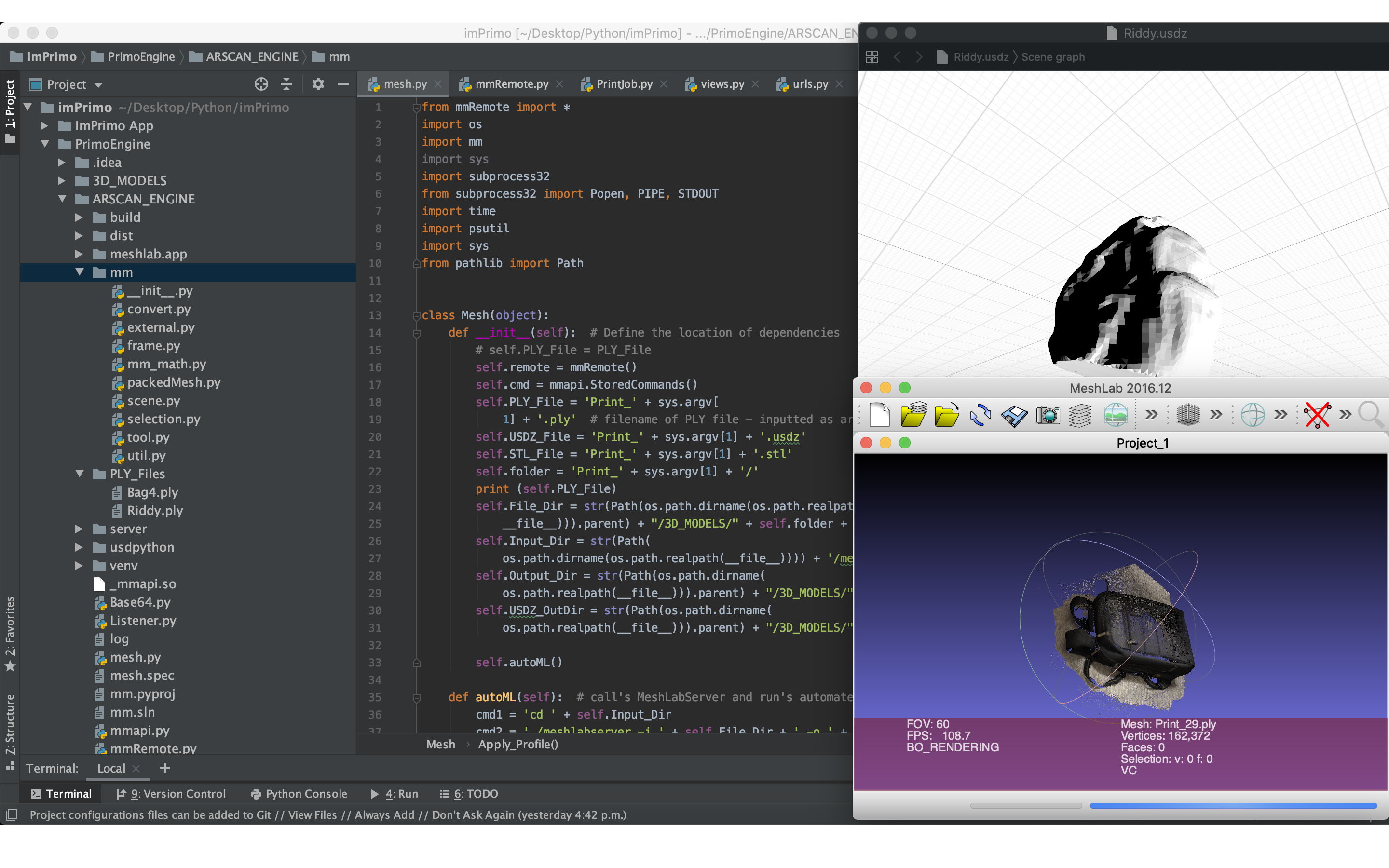Toggle MeshLab's Show Layer Dialog stack icon
The width and height of the screenshot is (1389, 868).
[1080, 415]
